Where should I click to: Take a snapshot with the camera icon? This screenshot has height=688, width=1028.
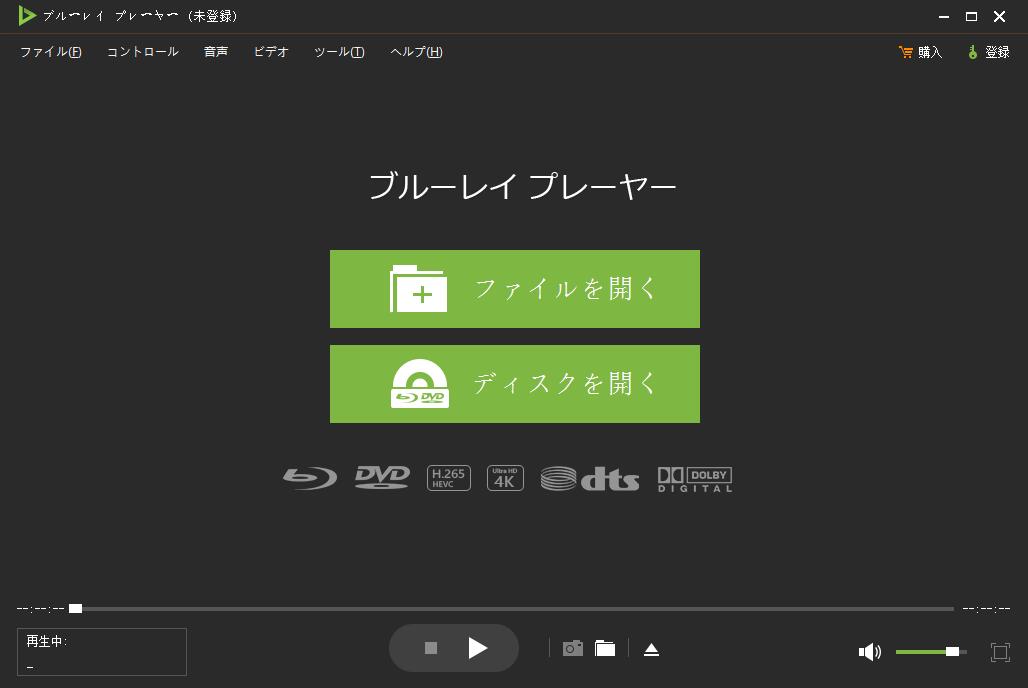572,649
